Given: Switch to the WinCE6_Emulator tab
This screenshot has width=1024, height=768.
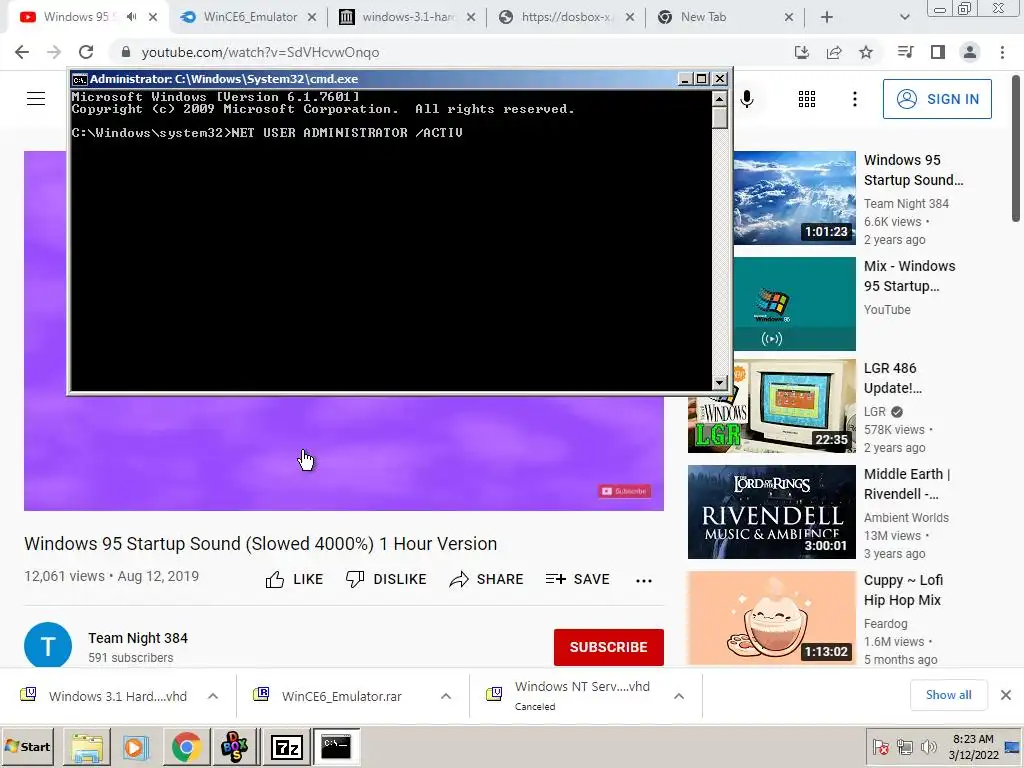Looking at the screenshot, I should pos(249,17).
